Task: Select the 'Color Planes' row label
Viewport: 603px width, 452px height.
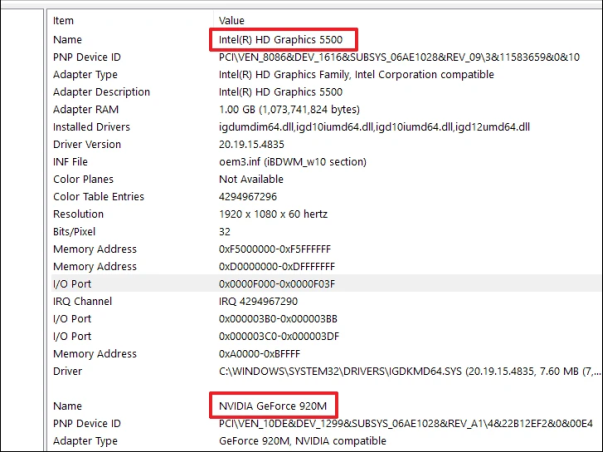Action: tap(83, 179)
